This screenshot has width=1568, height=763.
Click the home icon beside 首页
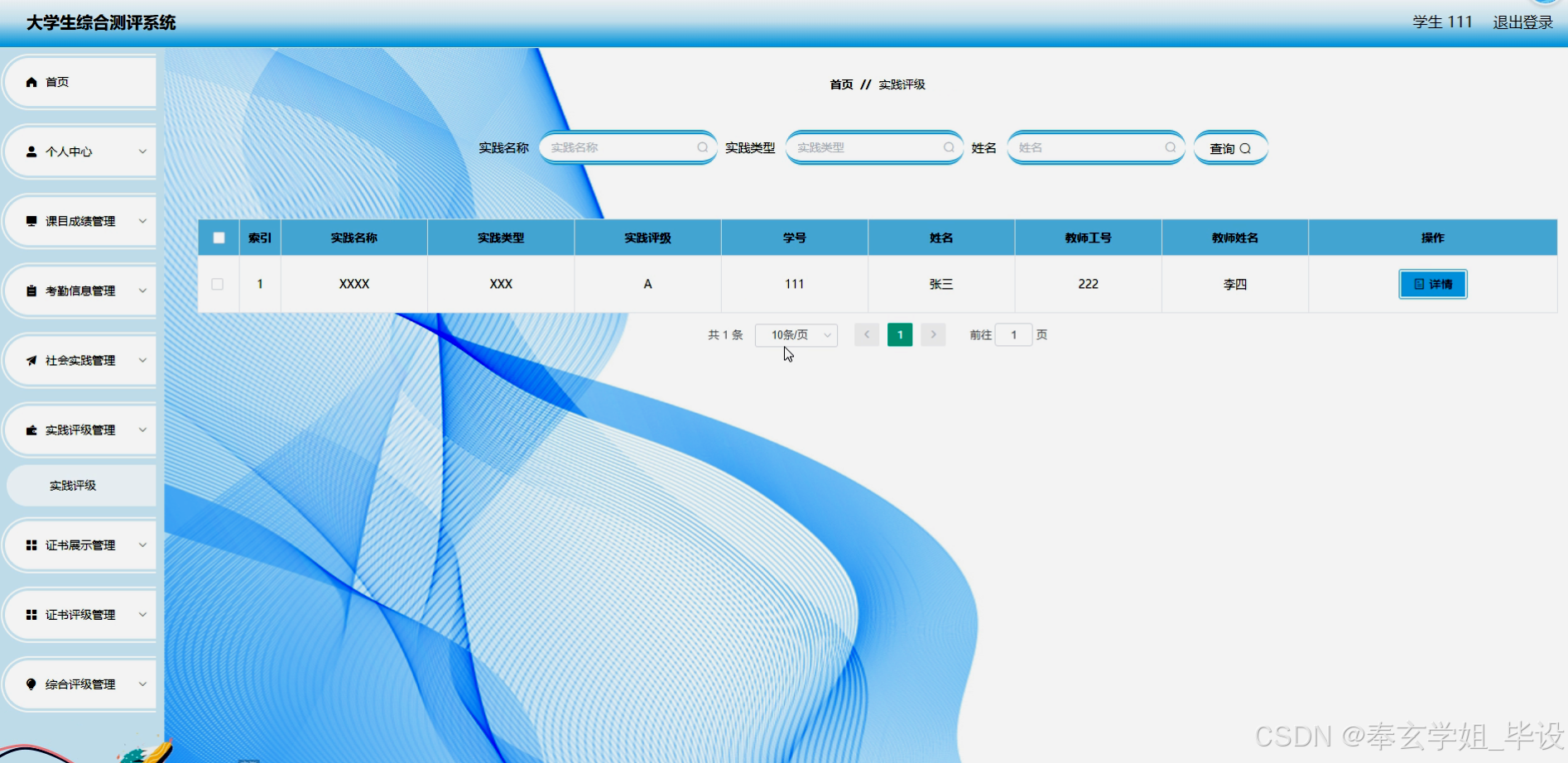point(31,82)
